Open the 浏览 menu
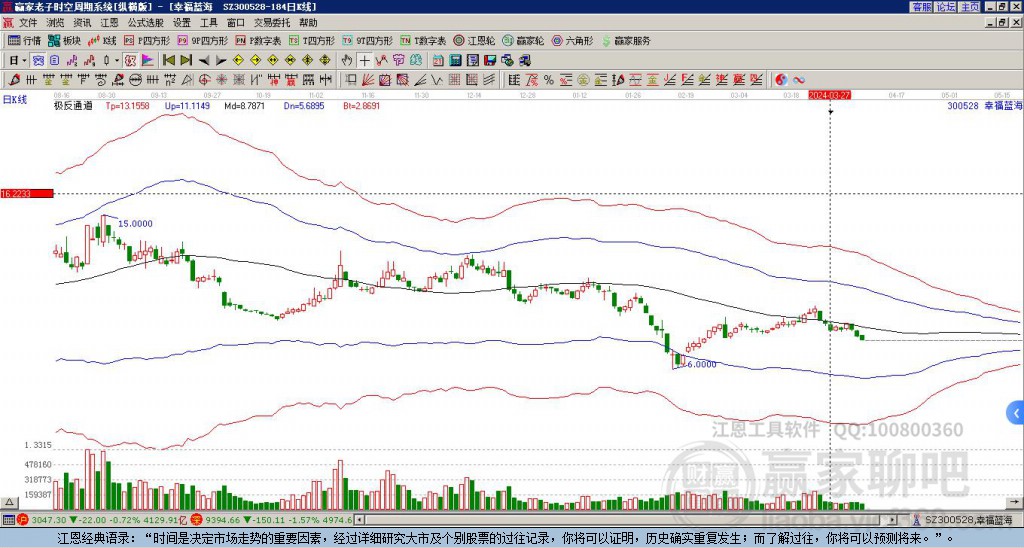This screenshot has height=548, width=1024. 56,23
